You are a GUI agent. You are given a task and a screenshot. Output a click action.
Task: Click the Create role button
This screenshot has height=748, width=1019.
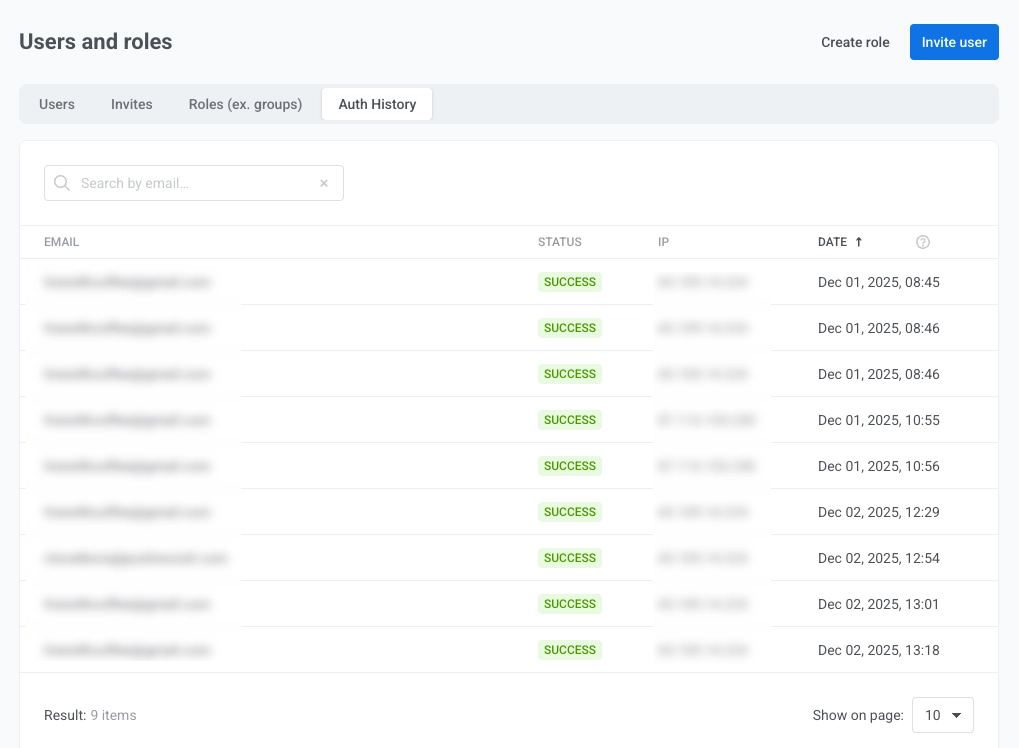(855, 42)
